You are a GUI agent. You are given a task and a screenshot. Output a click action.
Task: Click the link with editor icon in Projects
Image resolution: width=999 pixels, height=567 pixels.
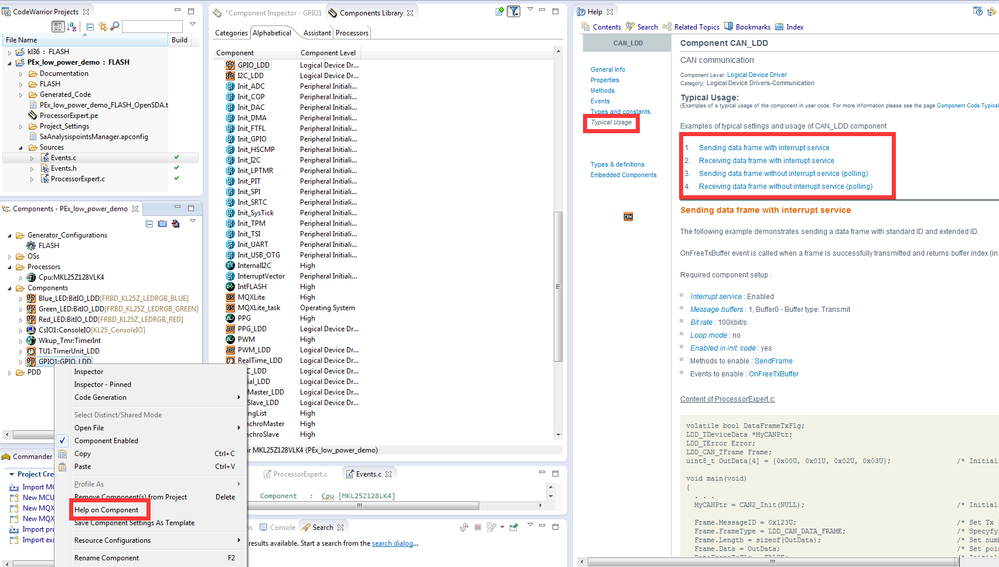coord(103,26)
